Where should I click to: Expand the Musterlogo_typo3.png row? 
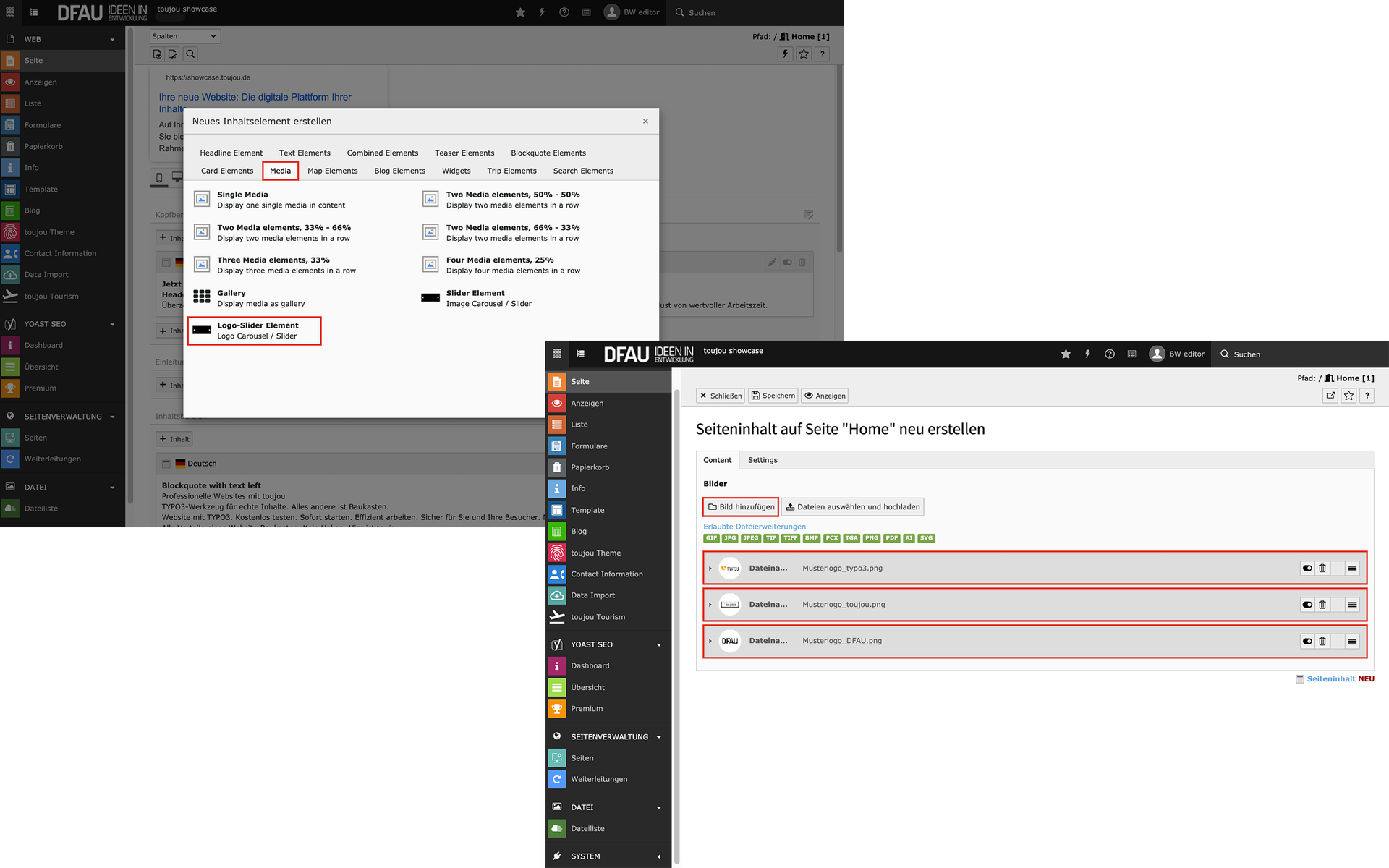pos(710,569)
